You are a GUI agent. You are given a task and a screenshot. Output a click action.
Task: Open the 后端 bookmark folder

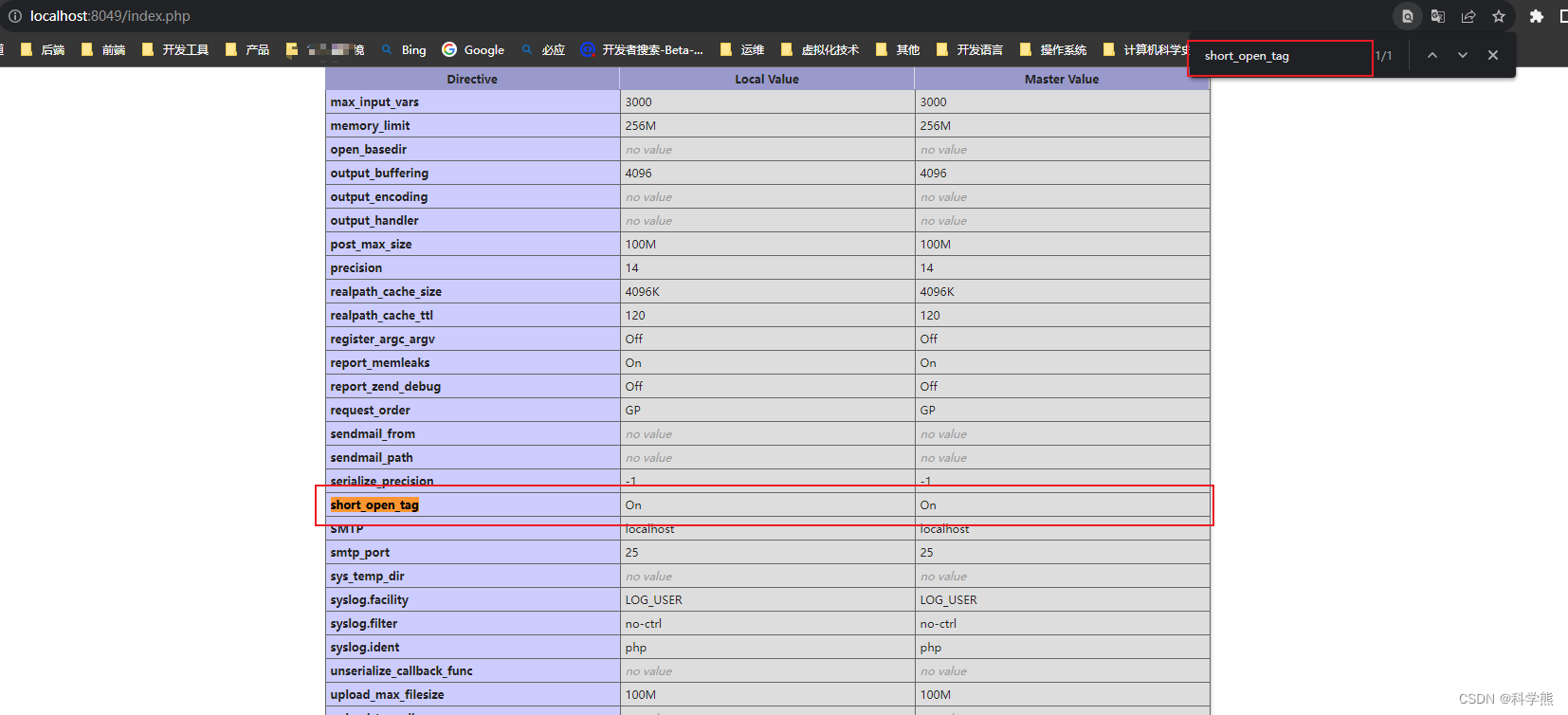tap(43, 49)
